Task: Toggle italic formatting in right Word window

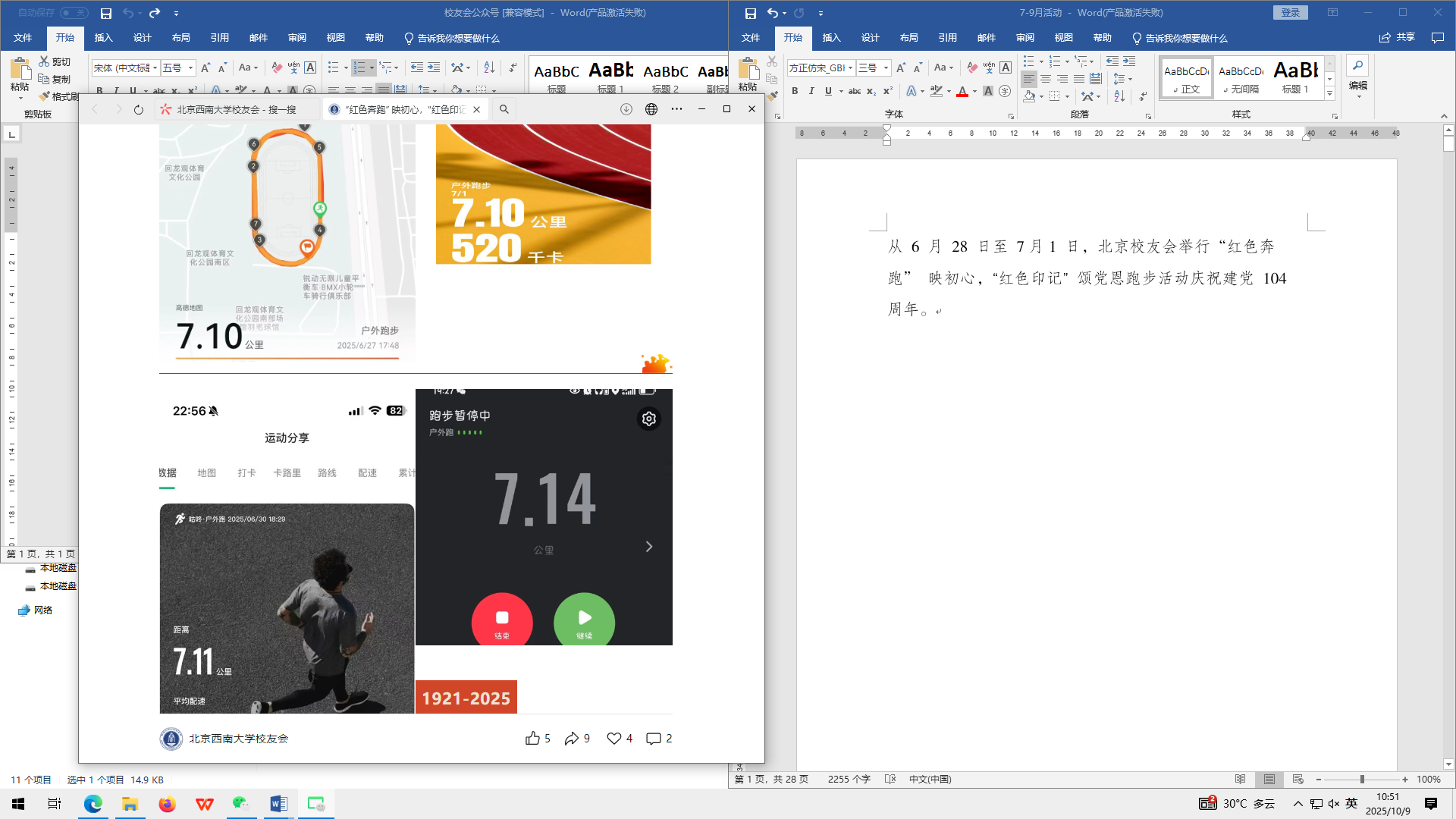Action: pos(811,91)
